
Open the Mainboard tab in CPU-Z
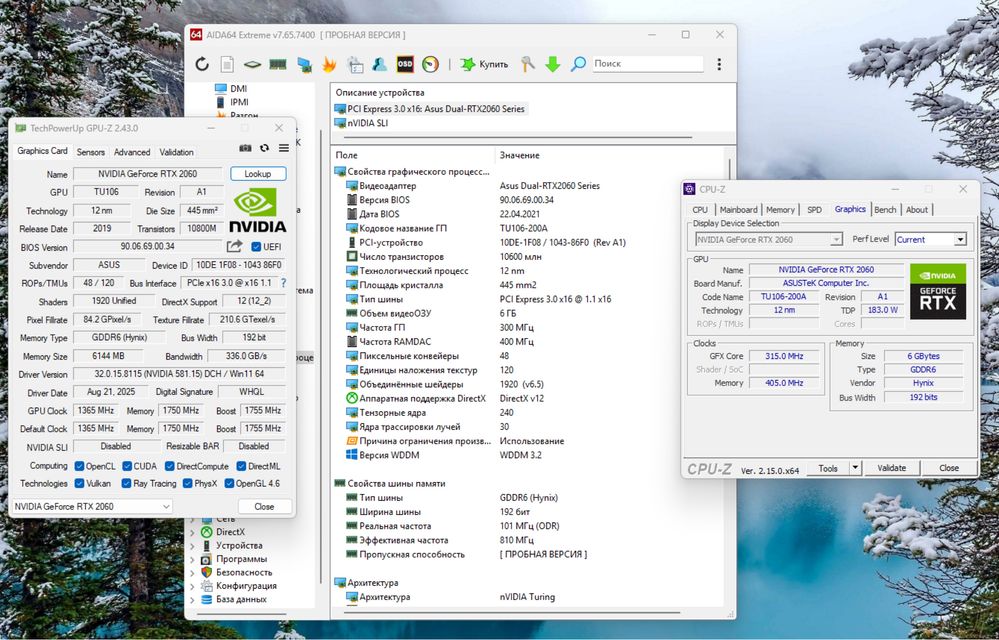coord(738,210)
